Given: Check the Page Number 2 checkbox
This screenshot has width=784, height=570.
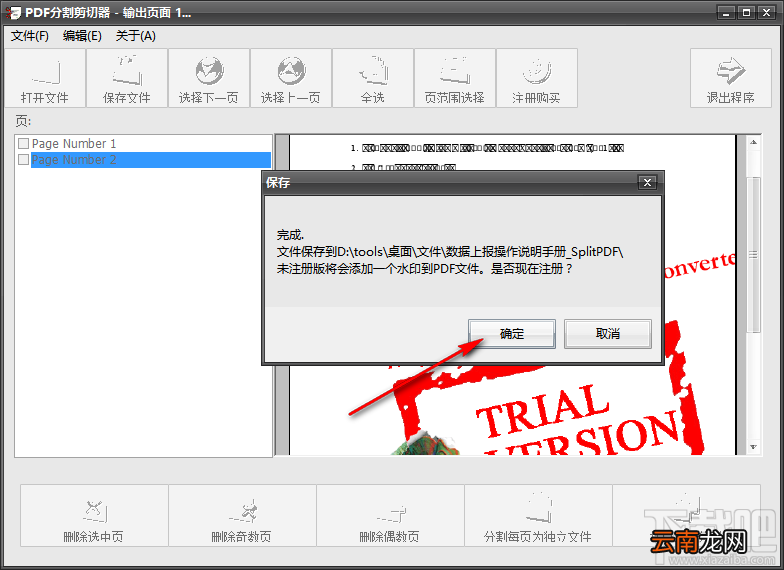Looking at the screenshot, I should coord(24,160).
